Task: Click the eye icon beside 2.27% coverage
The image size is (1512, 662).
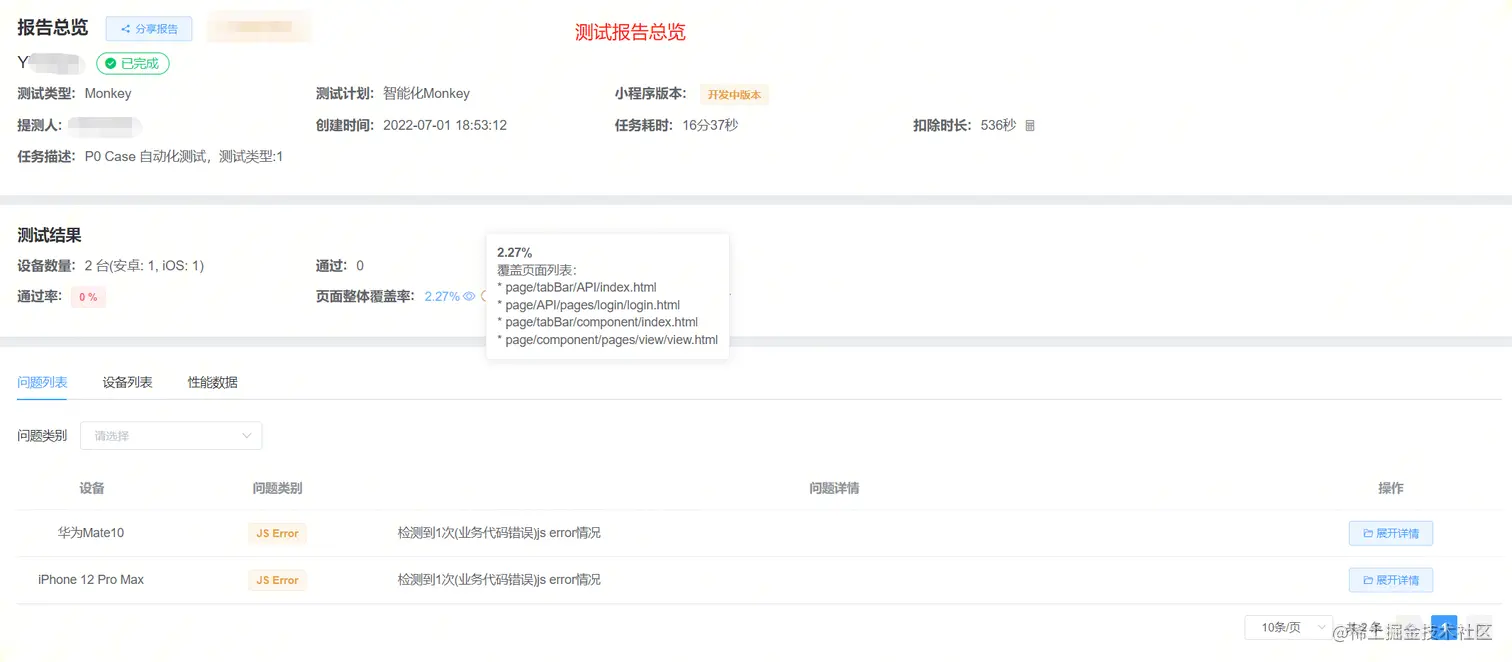Action: 469,297
